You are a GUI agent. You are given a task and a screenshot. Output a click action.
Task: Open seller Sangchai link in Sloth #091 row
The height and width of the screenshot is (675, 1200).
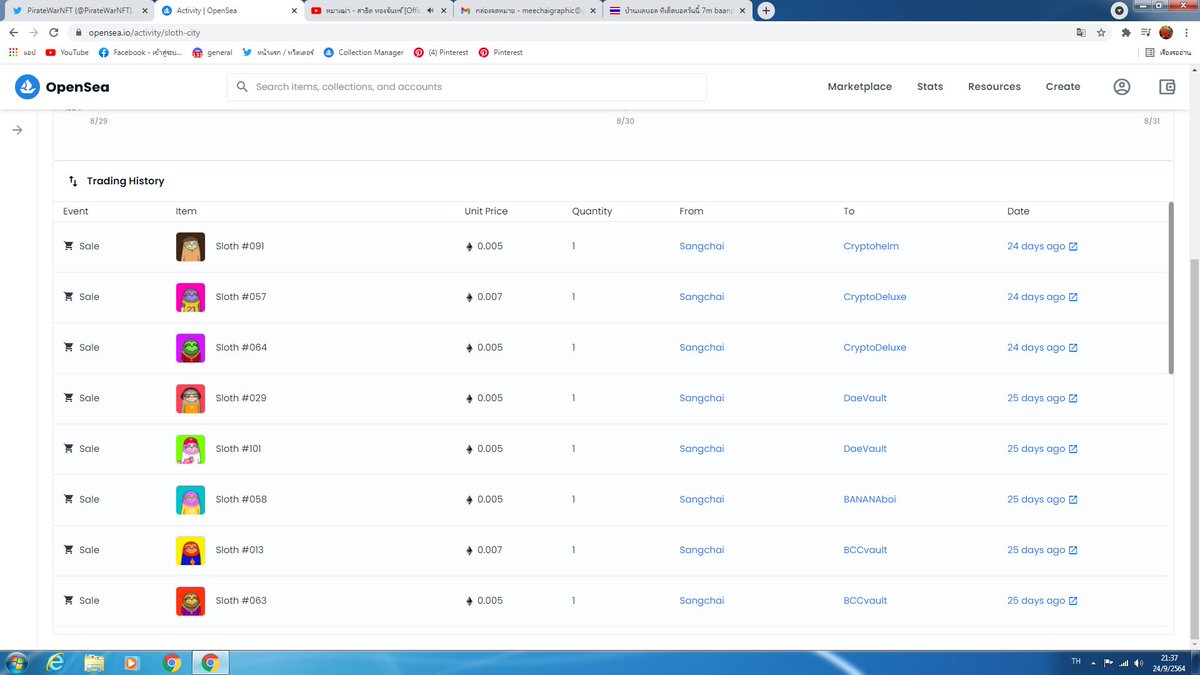click(701, 246)
